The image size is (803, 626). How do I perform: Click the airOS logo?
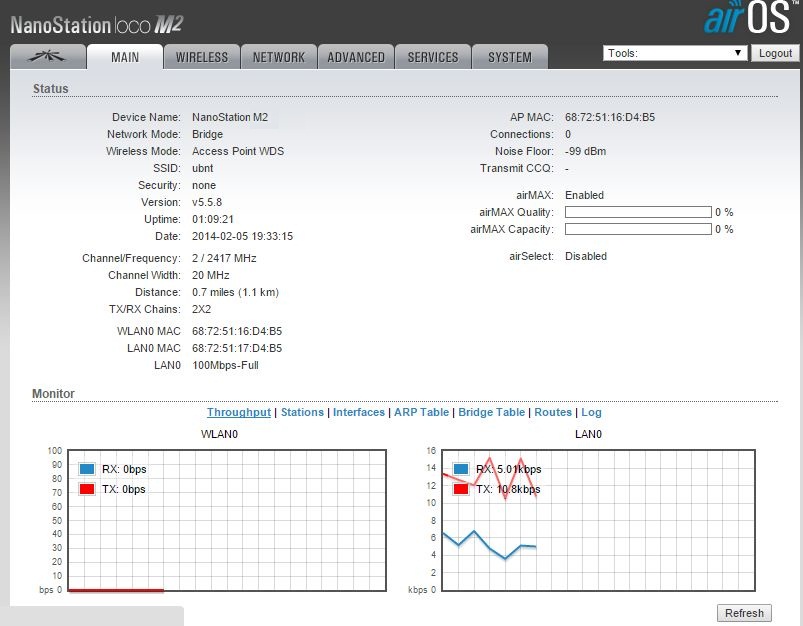[747, 20]
